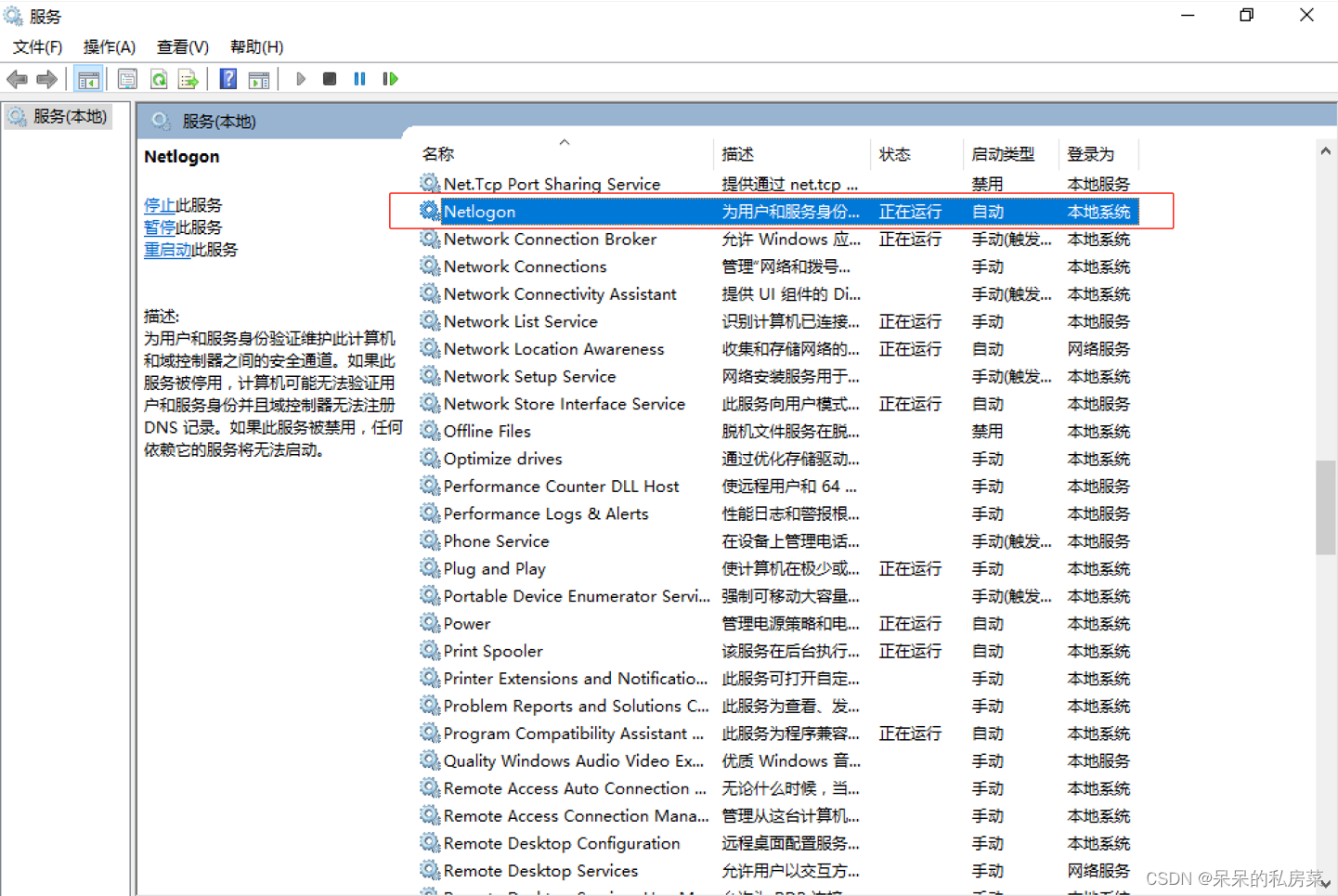Screen dimensions: 1338x896
Task: Click the 停止 link to stop the service
Action: coord(160,205)
